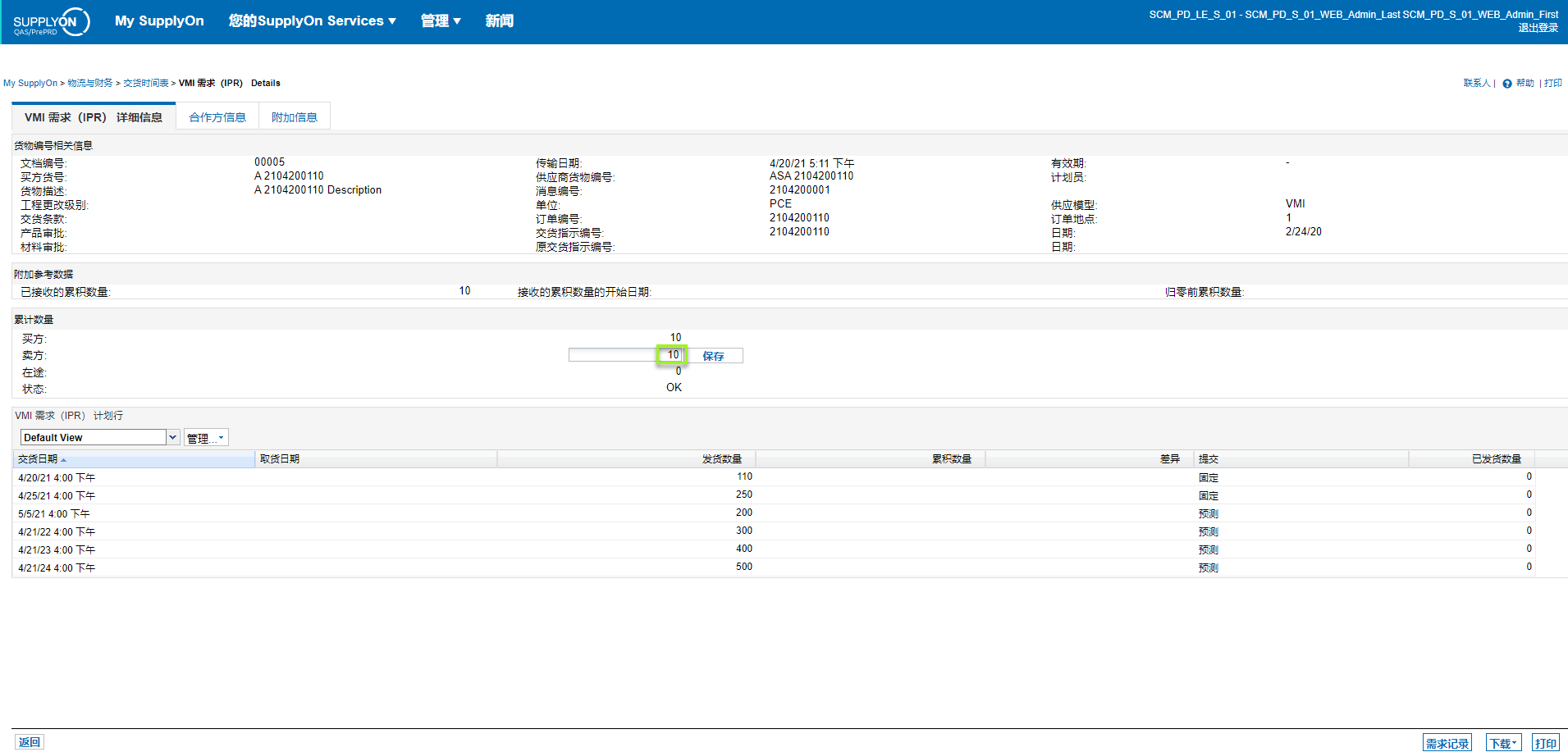Click the 联系人 link
The image size is (1568, 752).
click(1477, 83)
